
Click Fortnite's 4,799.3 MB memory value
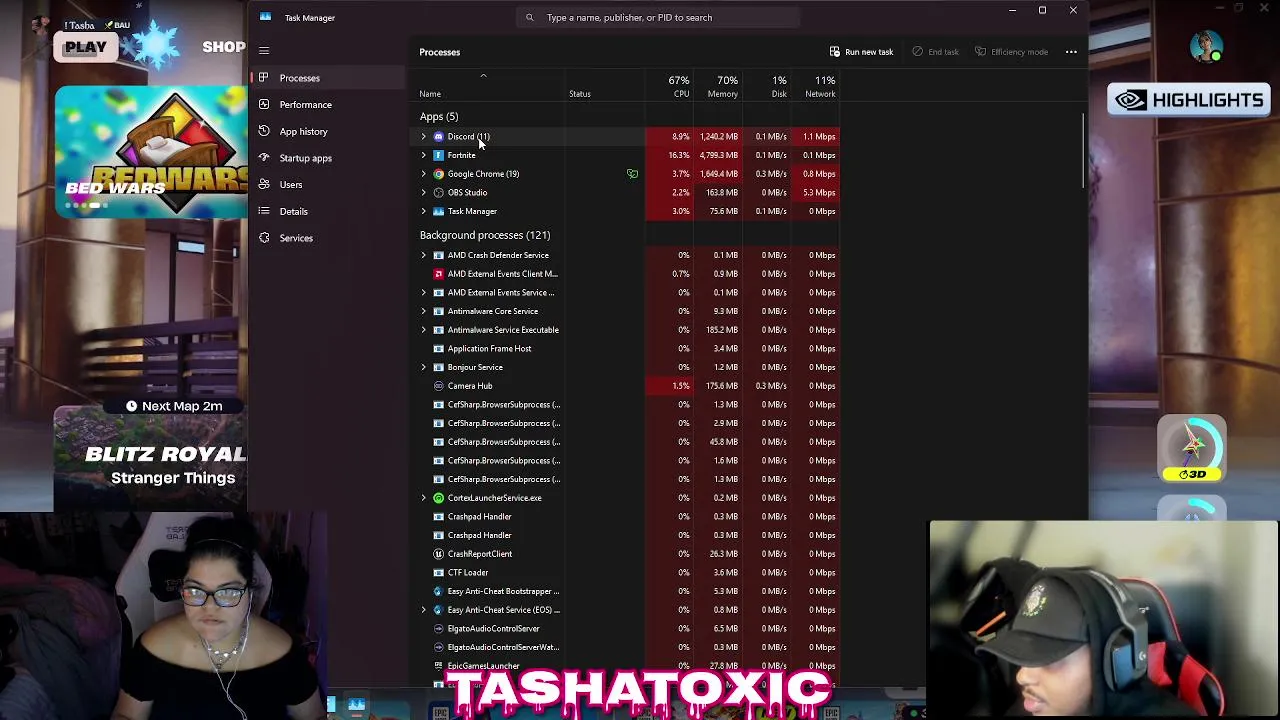click(x=719, y=155)
